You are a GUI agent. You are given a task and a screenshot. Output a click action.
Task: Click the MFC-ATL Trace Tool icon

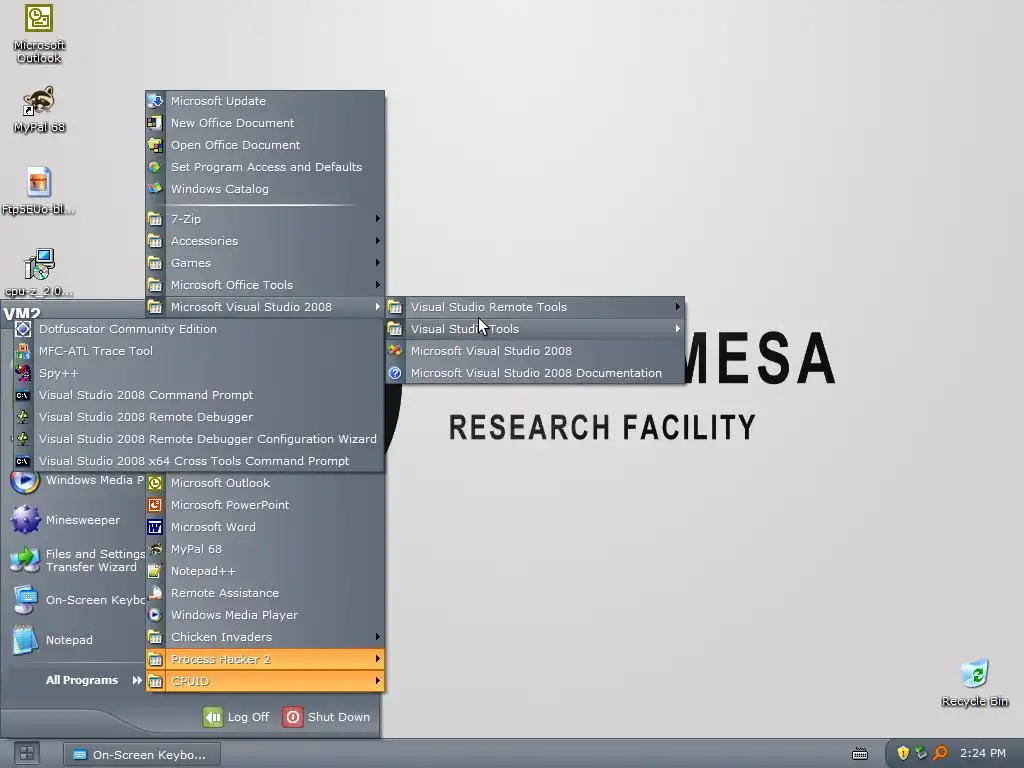coord(23,351)
